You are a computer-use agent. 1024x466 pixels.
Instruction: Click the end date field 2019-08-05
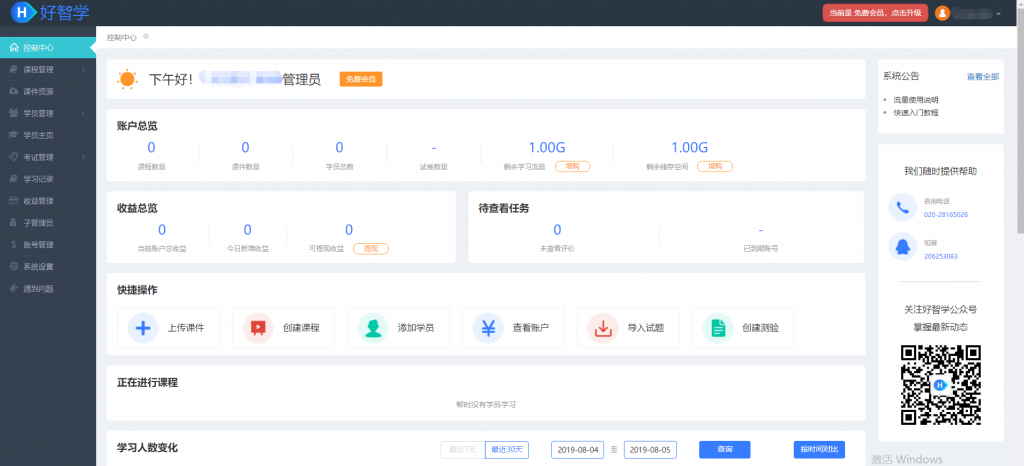[650, 450]
